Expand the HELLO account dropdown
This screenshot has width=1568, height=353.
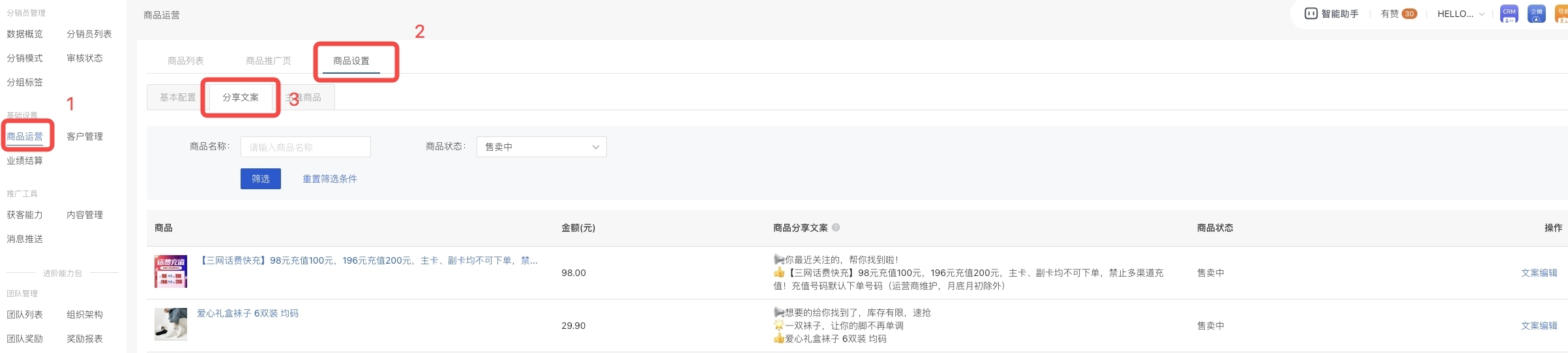1460,14
